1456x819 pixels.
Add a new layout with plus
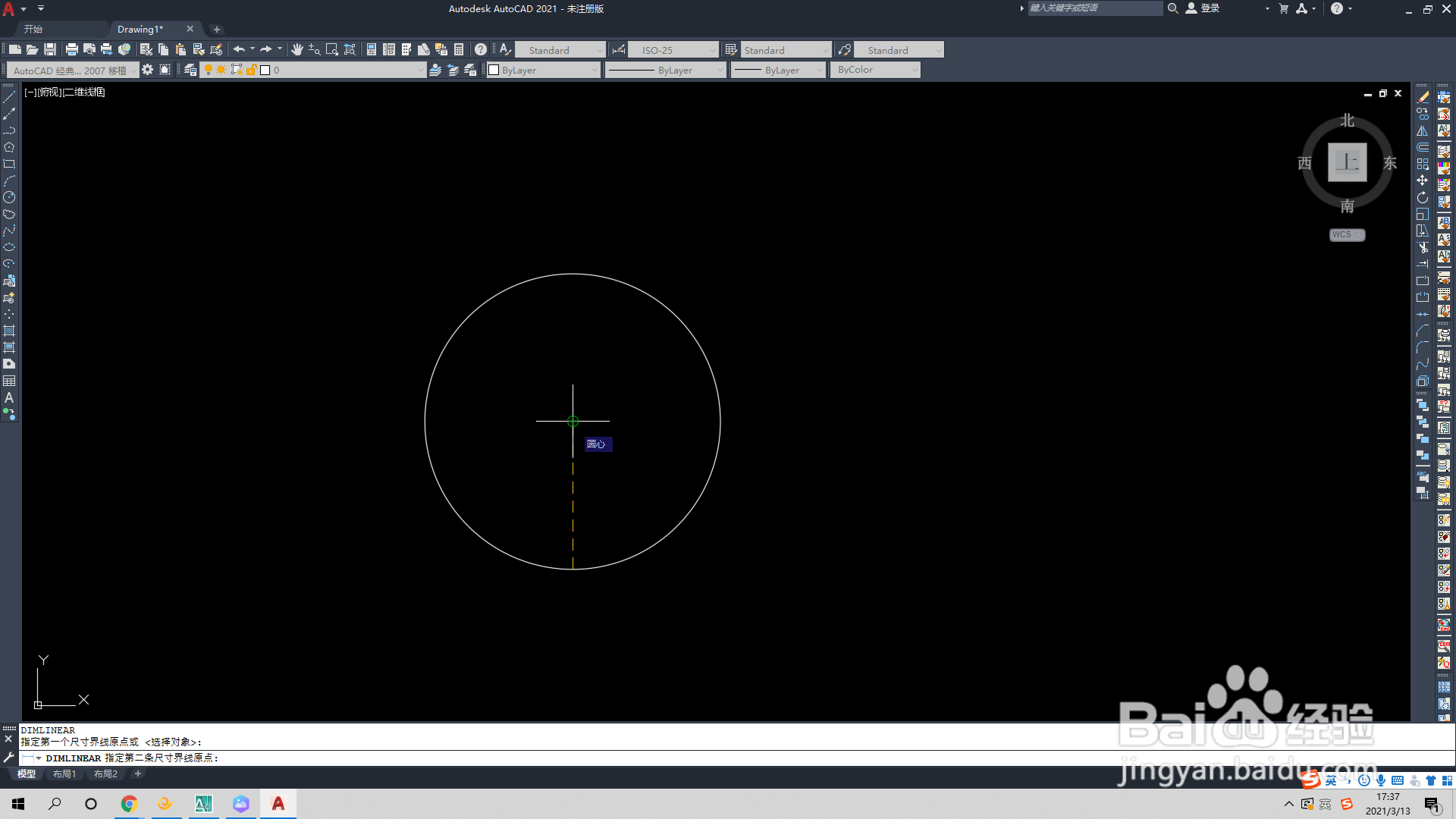point(138,774)
